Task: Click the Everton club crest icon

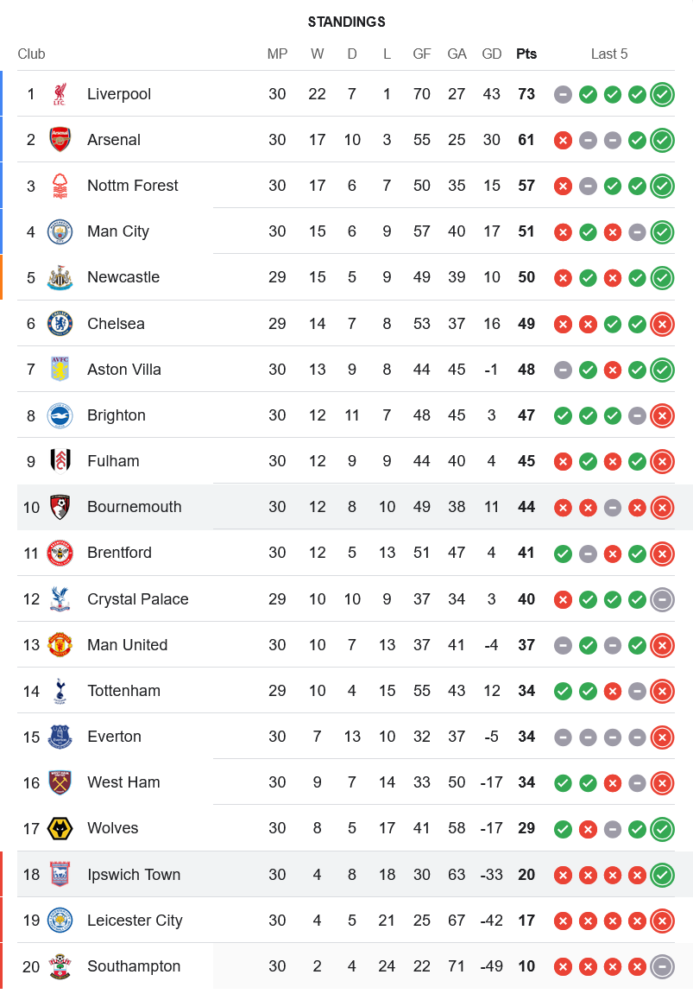Action: (x=60, y=737)
